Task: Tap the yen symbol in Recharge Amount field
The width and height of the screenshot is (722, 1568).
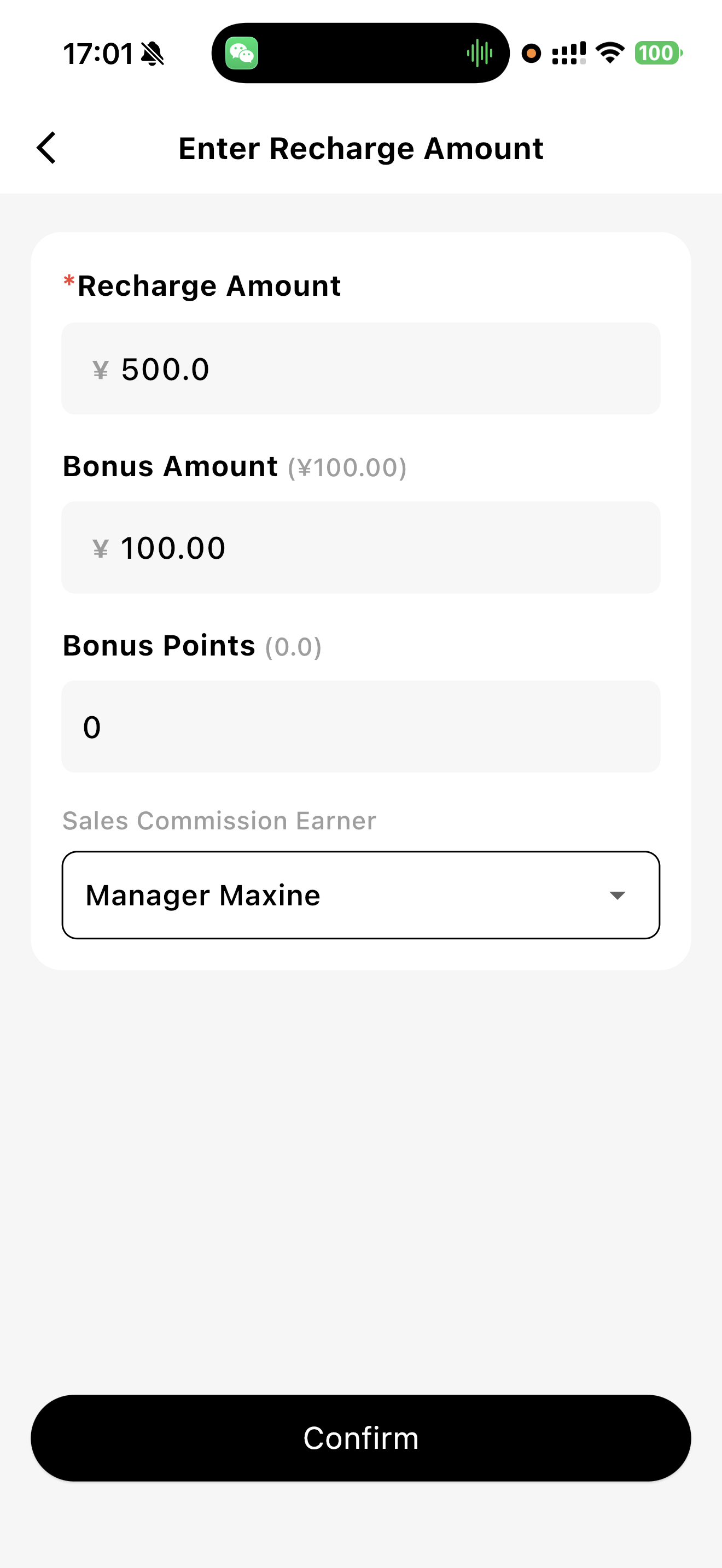Action: (101, 370)
